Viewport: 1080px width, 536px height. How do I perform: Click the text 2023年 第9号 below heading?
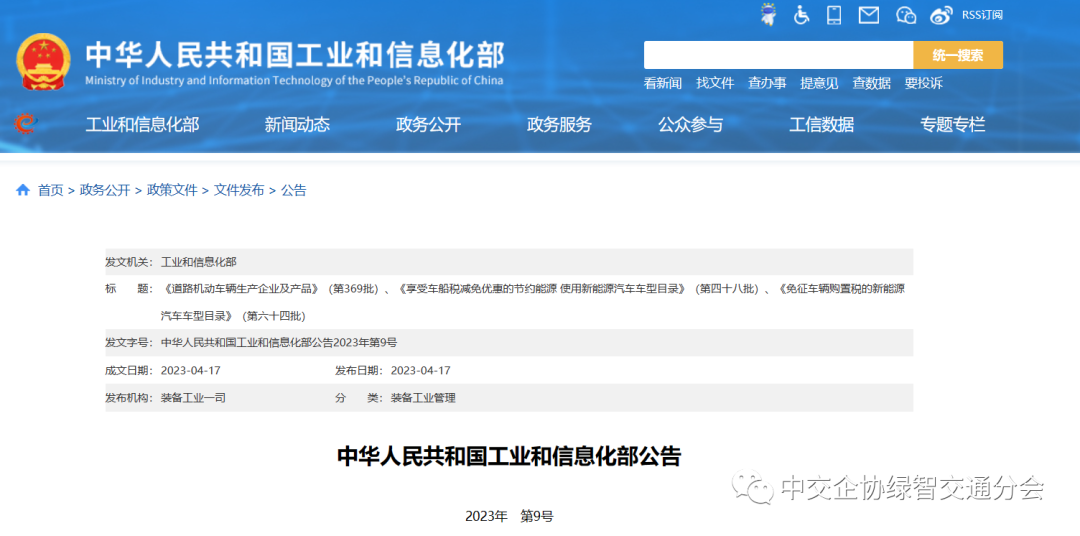coord(509,517)
